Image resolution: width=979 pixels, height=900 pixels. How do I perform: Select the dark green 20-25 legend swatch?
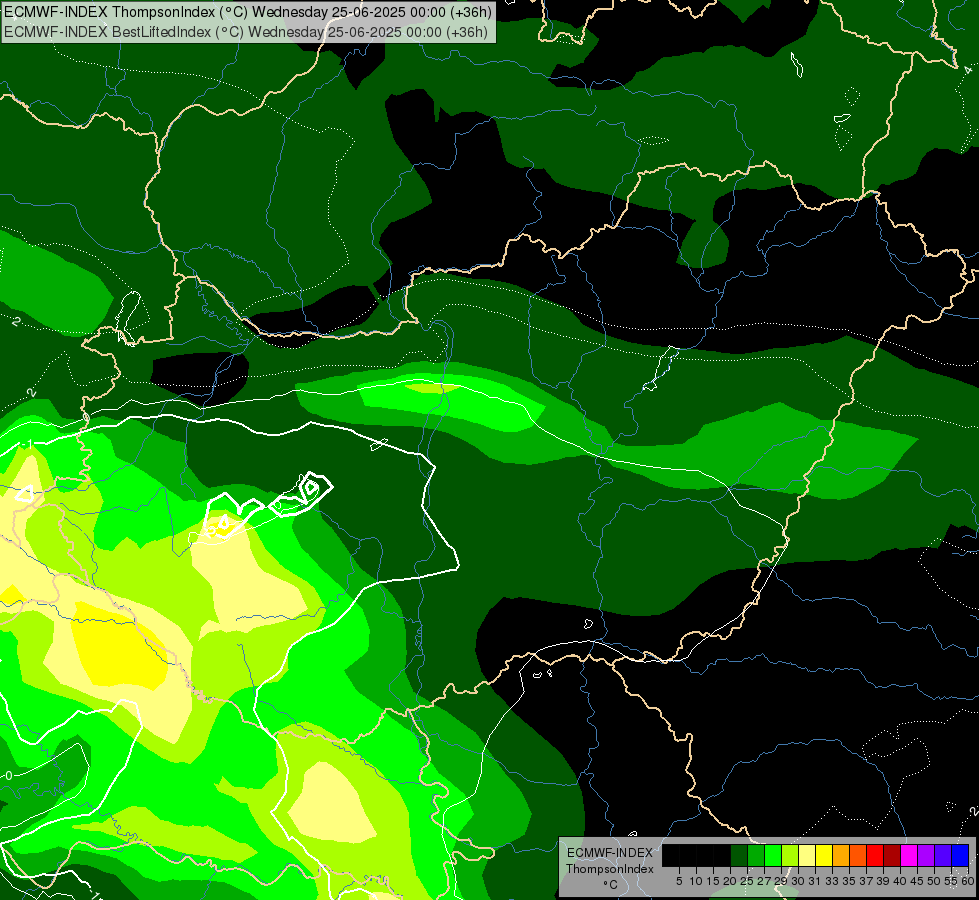[x=739, y=855]
